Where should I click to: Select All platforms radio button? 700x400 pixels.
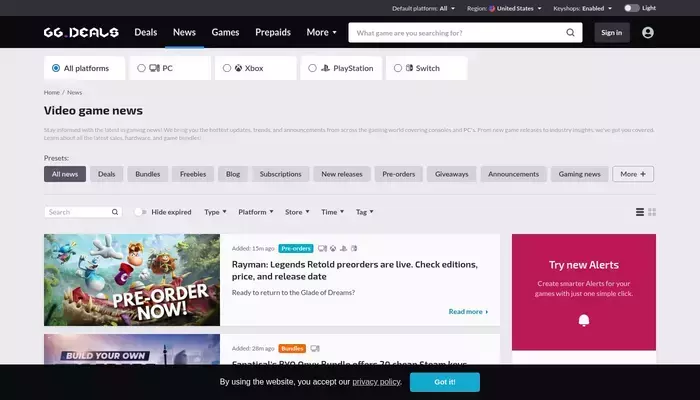point(56,68)
